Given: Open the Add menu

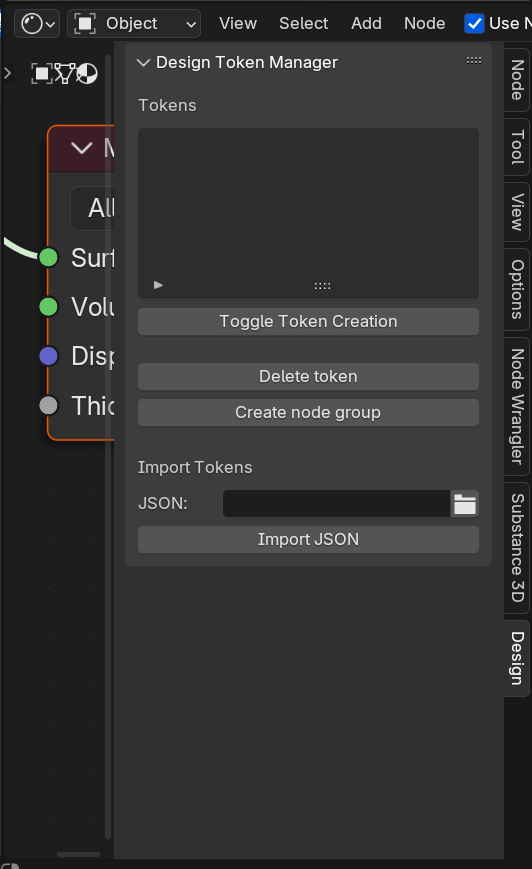Looking at the screenshot, I should pos(366,24).
